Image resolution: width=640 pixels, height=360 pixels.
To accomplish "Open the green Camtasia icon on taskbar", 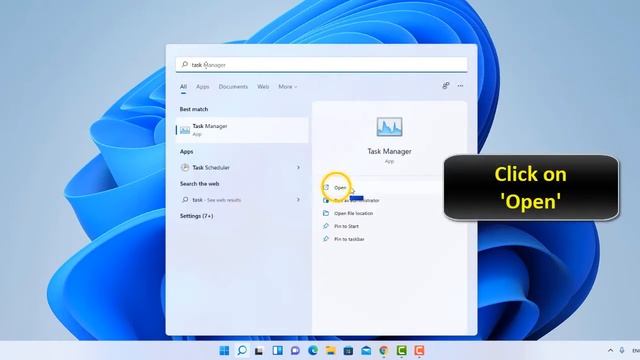I will pos(402,350).
